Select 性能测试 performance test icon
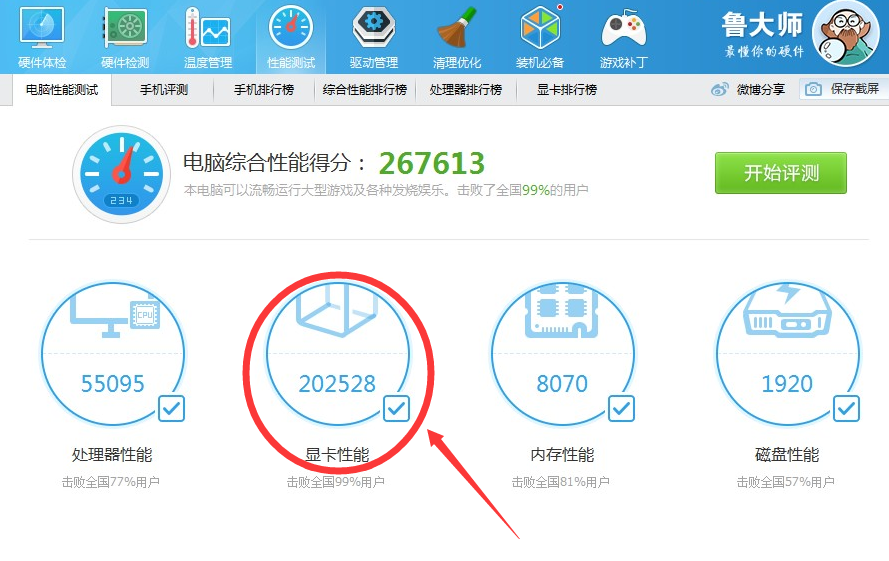Viewport: 889px width, 561px height. (291, 27)
